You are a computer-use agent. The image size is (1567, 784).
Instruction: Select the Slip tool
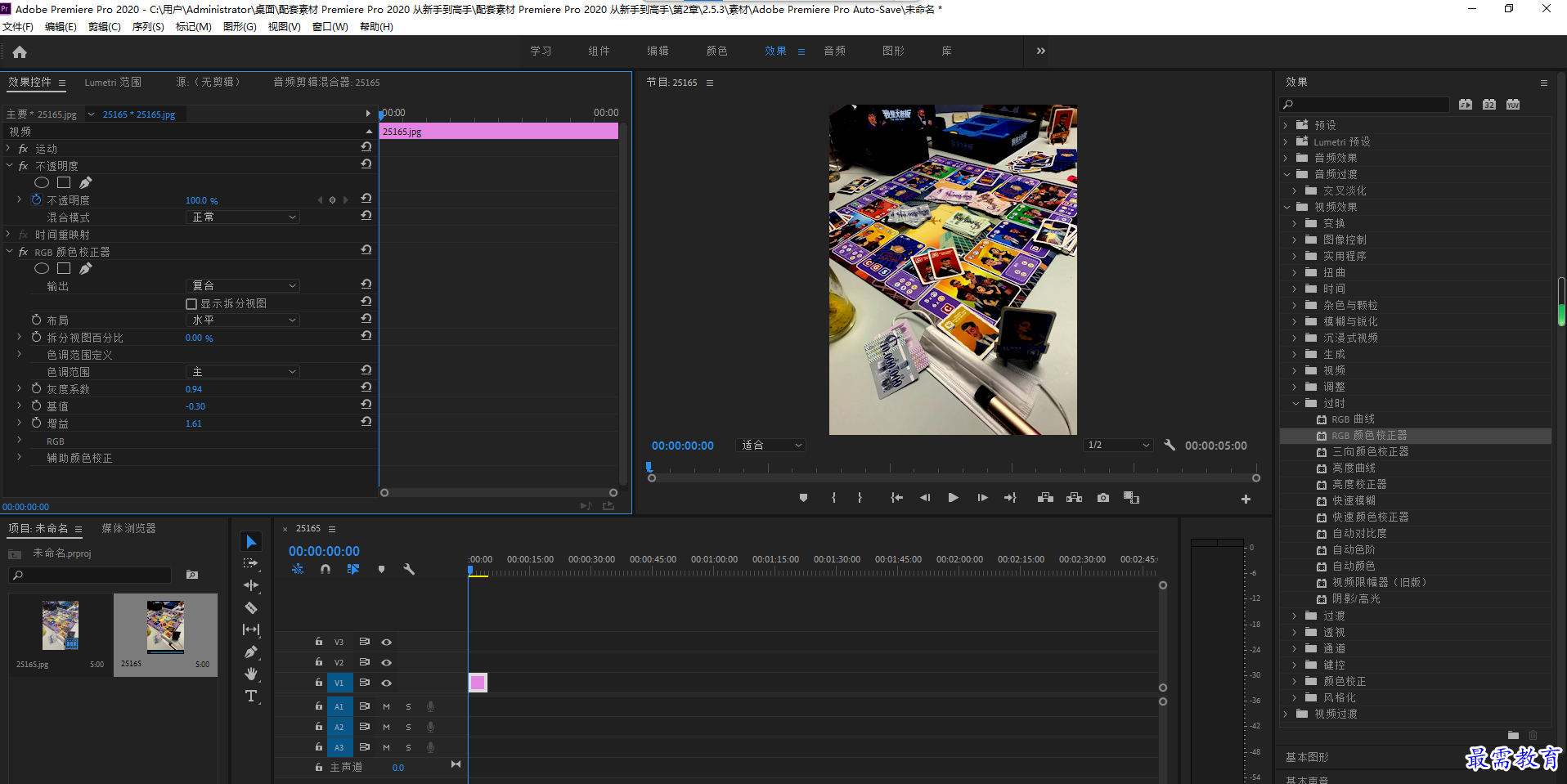tap(251, 629)
